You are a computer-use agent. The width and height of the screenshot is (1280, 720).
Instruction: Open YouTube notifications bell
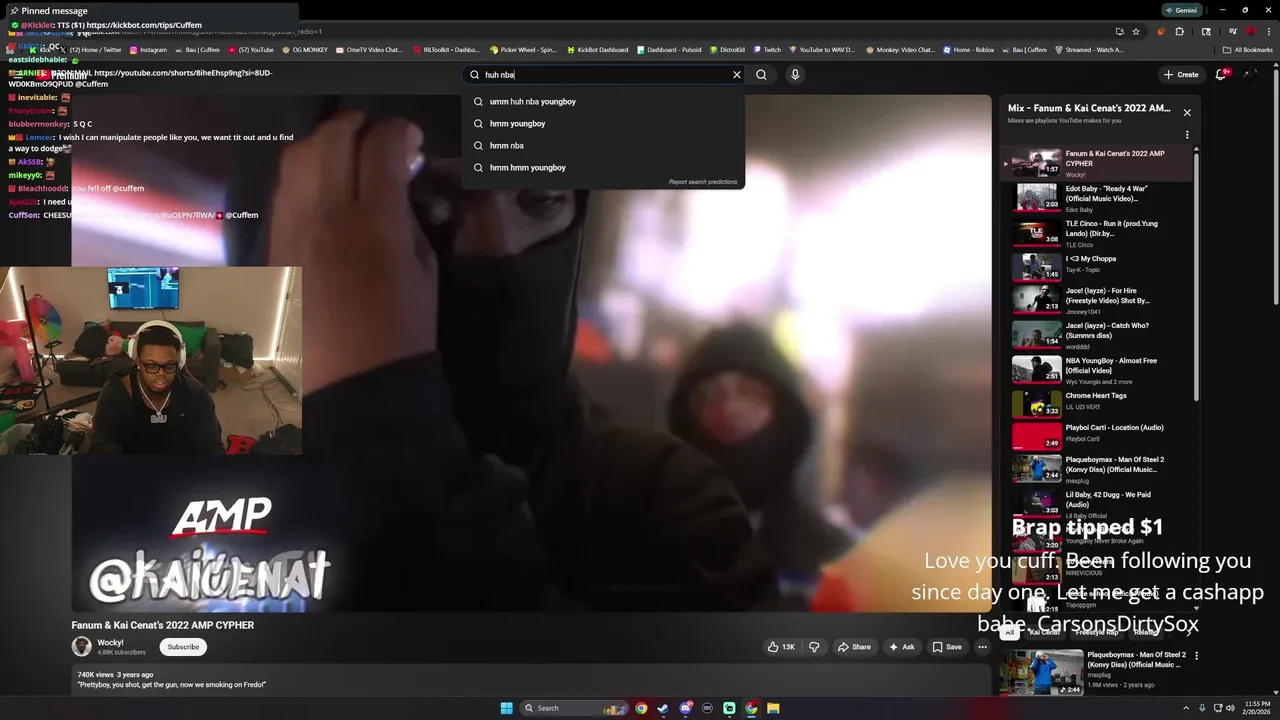pos(1221,74)
